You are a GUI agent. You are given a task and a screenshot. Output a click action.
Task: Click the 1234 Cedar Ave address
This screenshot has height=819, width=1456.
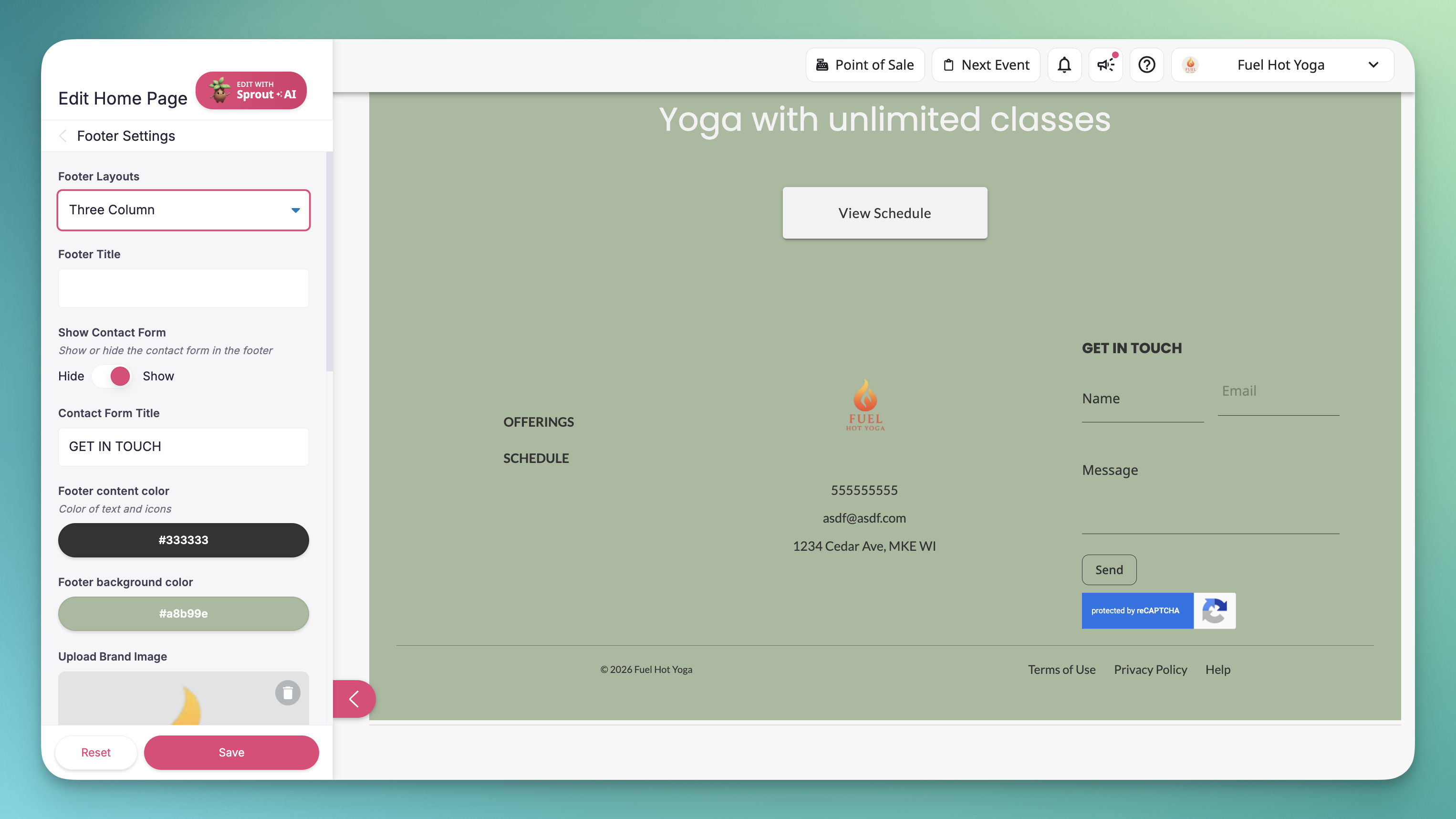864,546
